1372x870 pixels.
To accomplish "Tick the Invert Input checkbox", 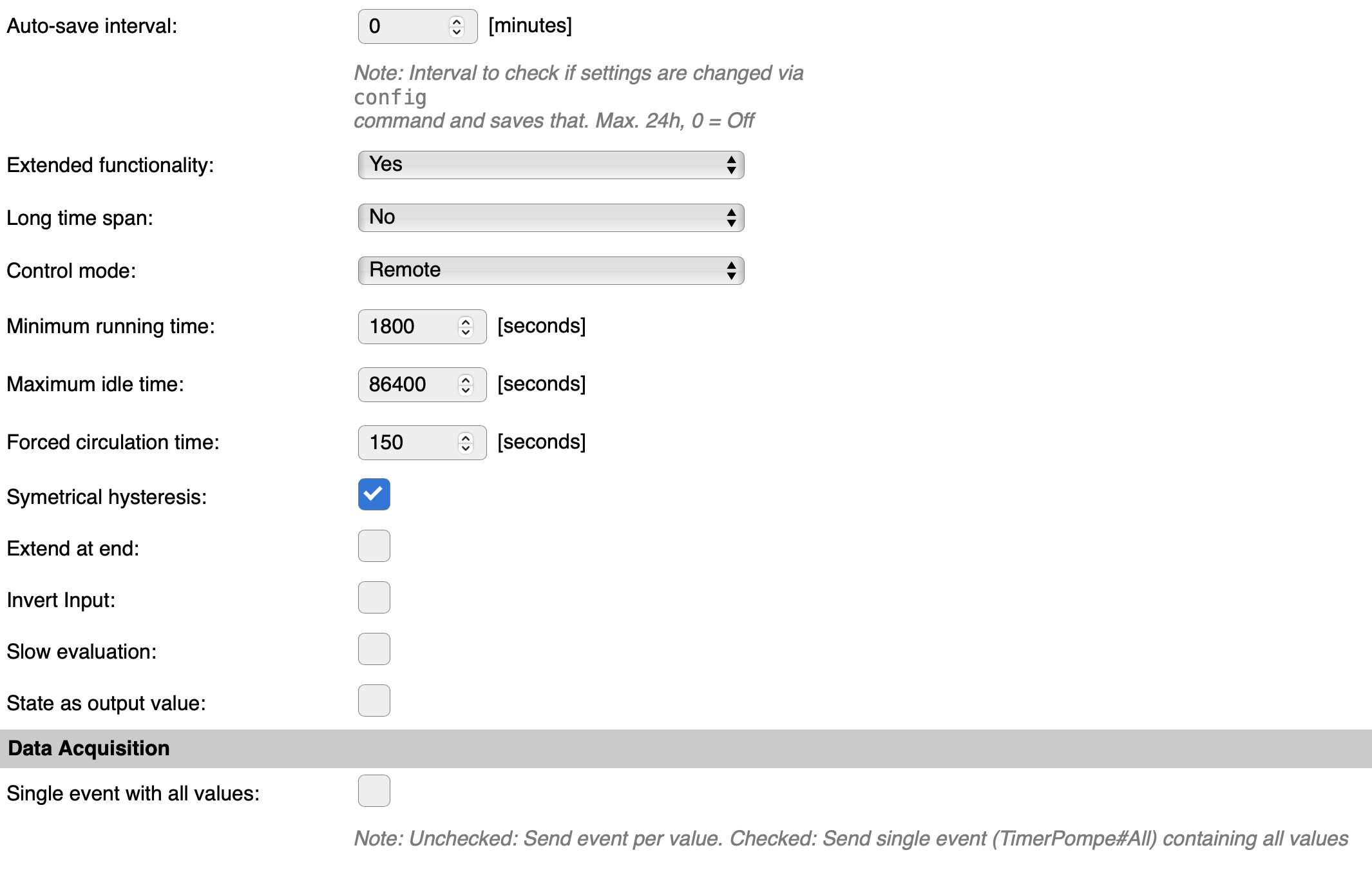I will (x=374, y=597).
